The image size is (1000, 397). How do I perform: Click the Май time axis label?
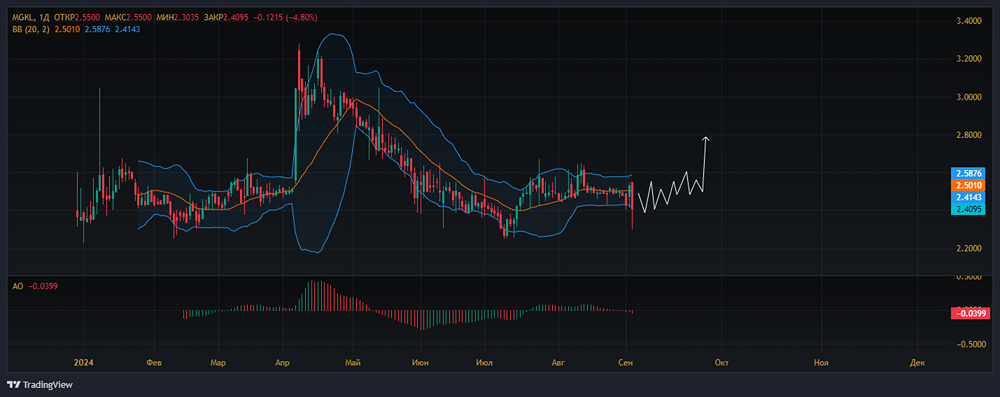(353, 362)
